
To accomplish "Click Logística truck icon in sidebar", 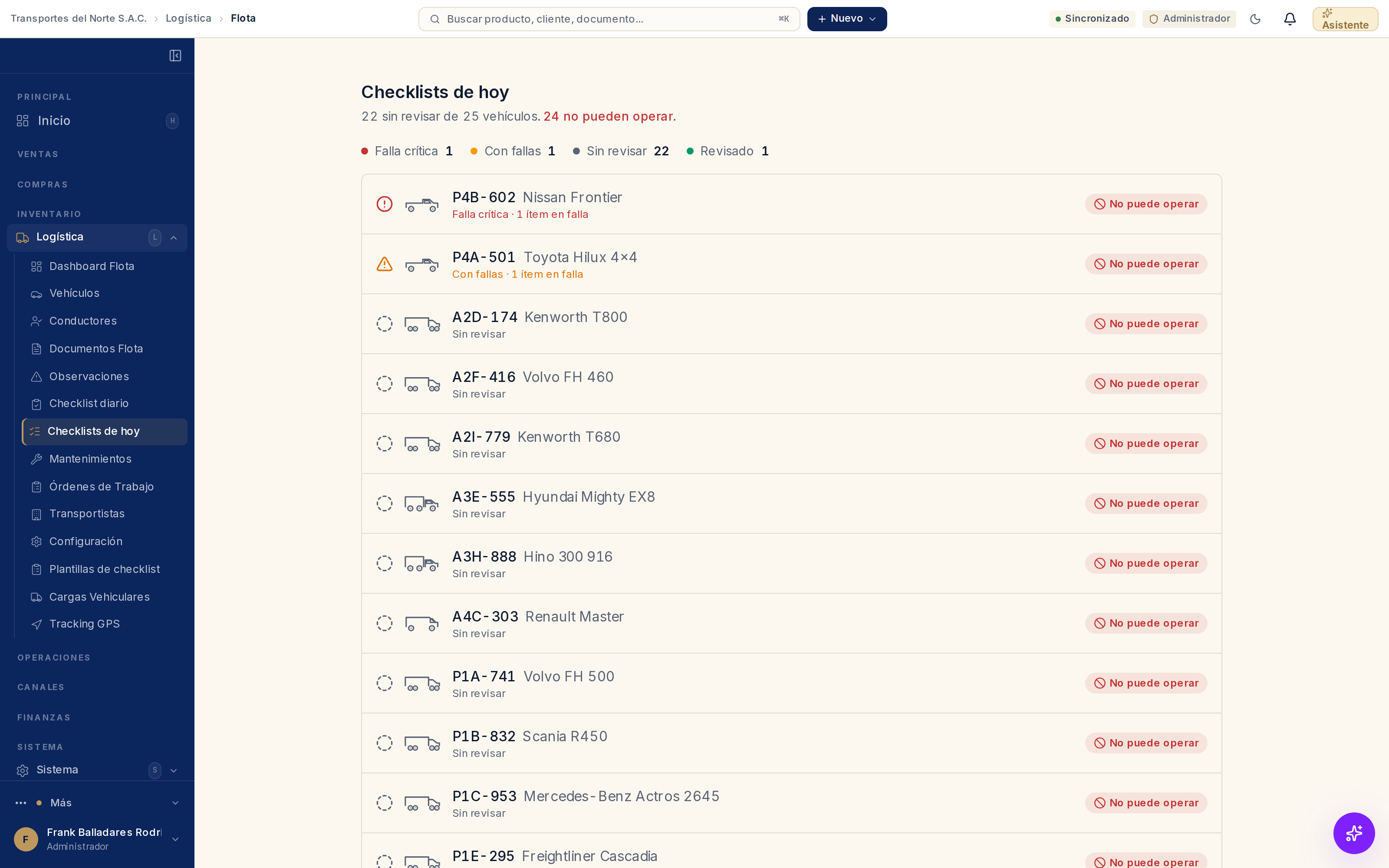I will click(x=23, y=238).
